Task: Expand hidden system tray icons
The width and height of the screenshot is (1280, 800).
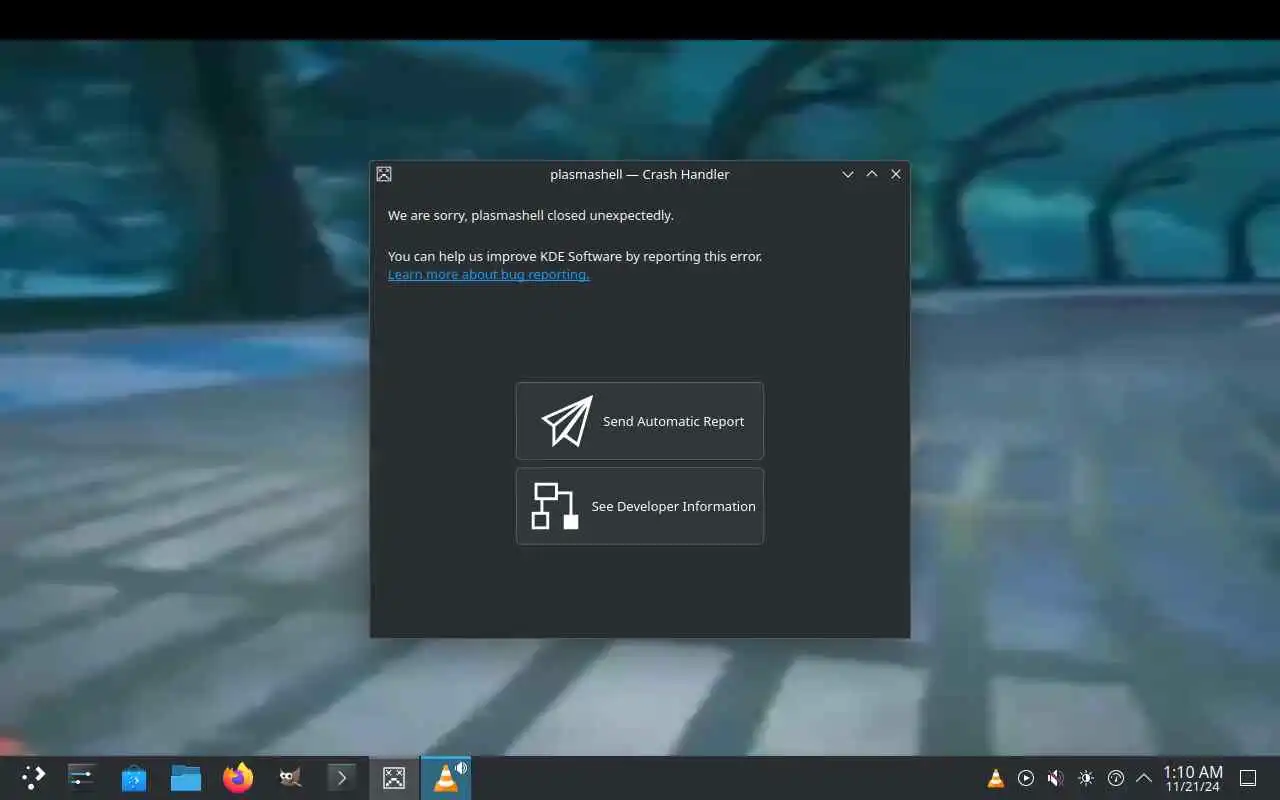Action: [1144, 778]
